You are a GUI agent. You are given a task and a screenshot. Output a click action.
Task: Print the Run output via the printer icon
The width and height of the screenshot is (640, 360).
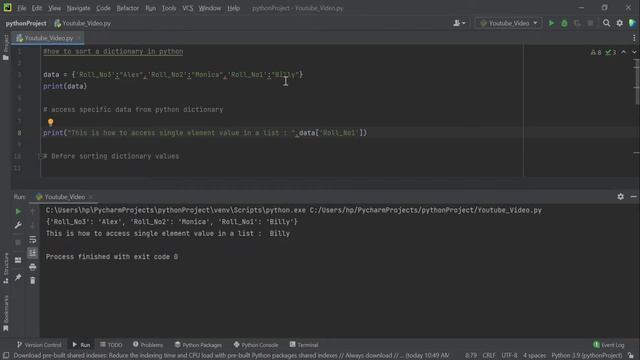[33, 267]
